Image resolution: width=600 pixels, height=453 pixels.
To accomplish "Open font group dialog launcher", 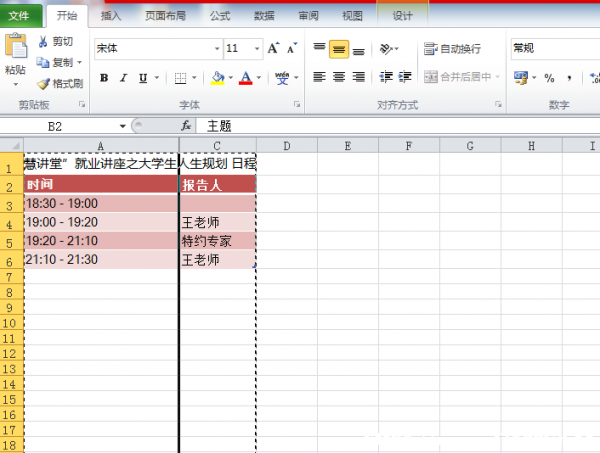I will click(297, 104).
